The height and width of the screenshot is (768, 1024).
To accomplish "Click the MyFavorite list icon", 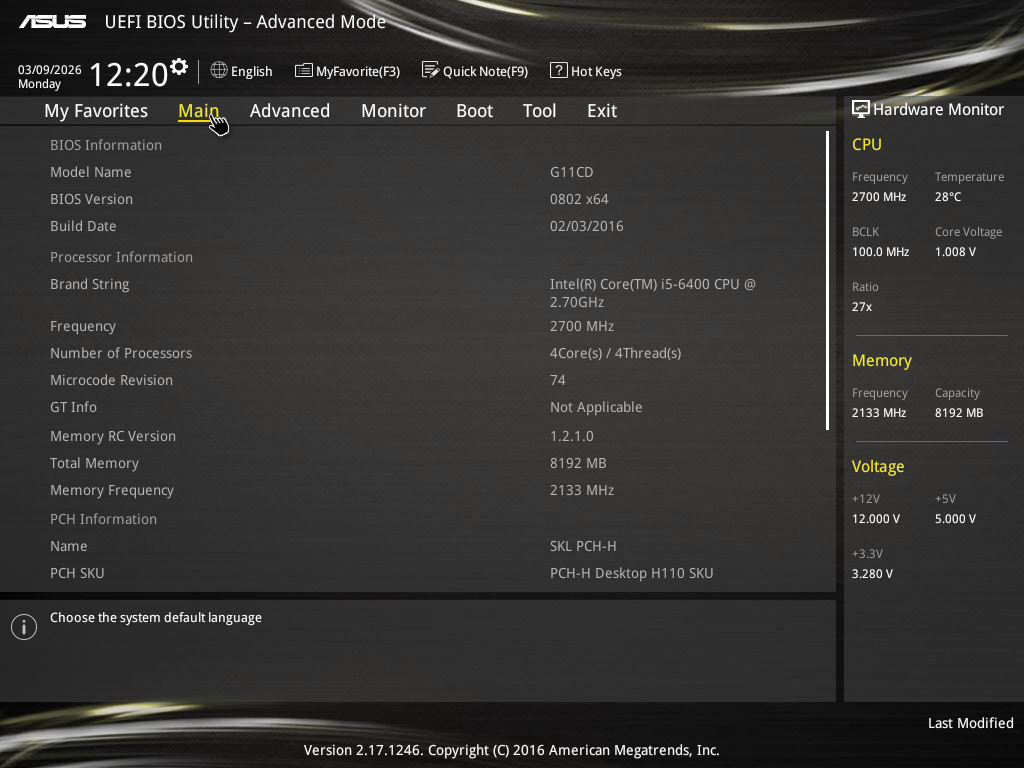I will [x=304, y=71].
